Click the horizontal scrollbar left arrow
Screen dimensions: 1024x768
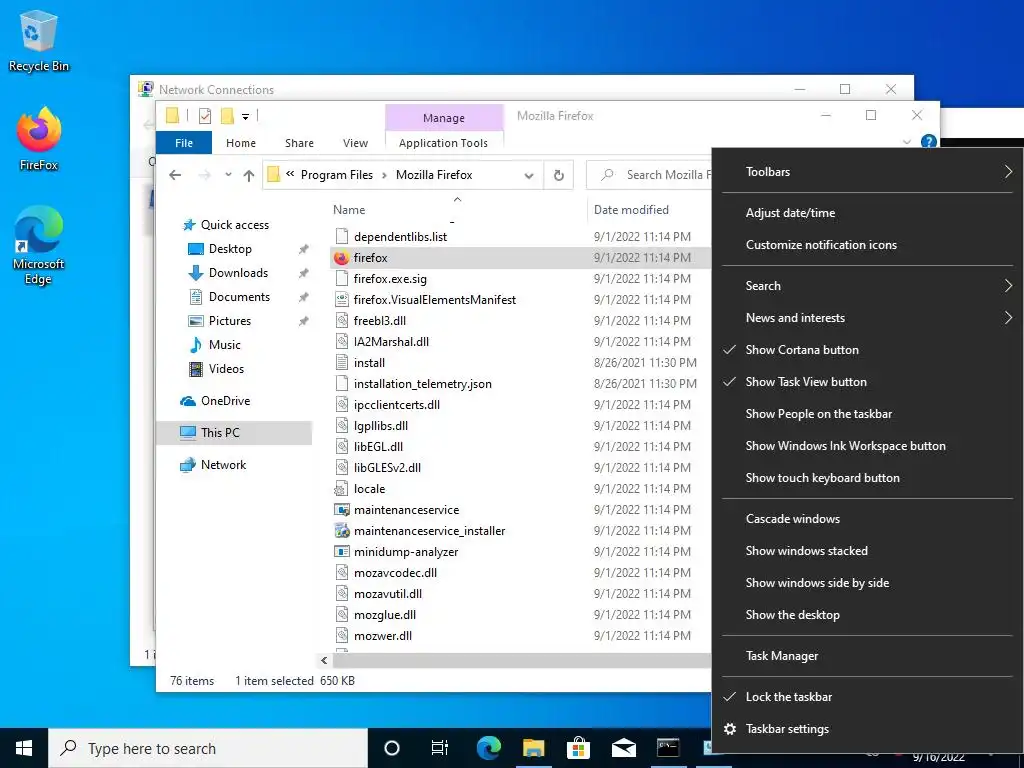point(325,661)
